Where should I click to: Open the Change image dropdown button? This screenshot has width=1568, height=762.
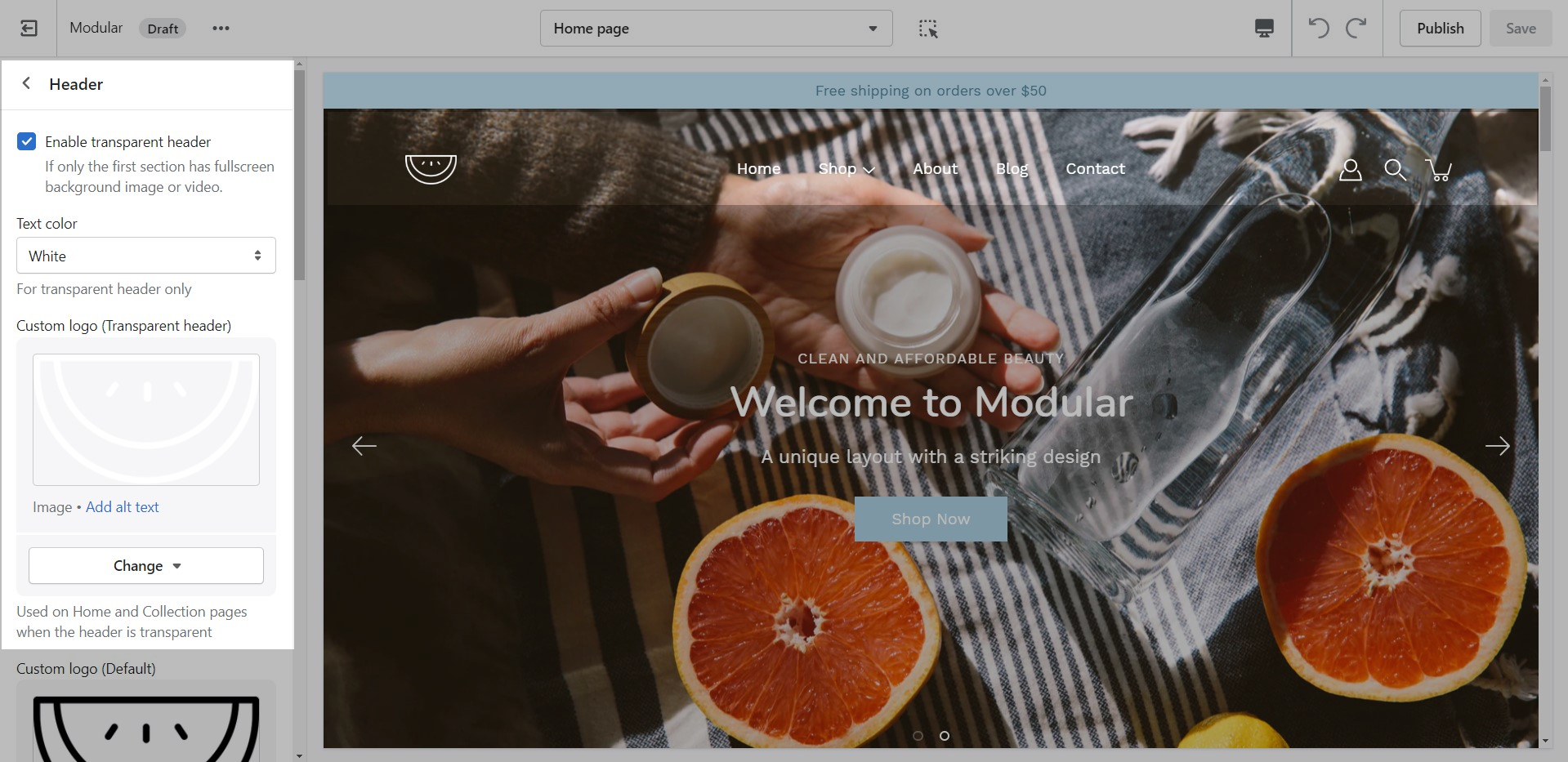pyautogui.click(x=146, y=566)
